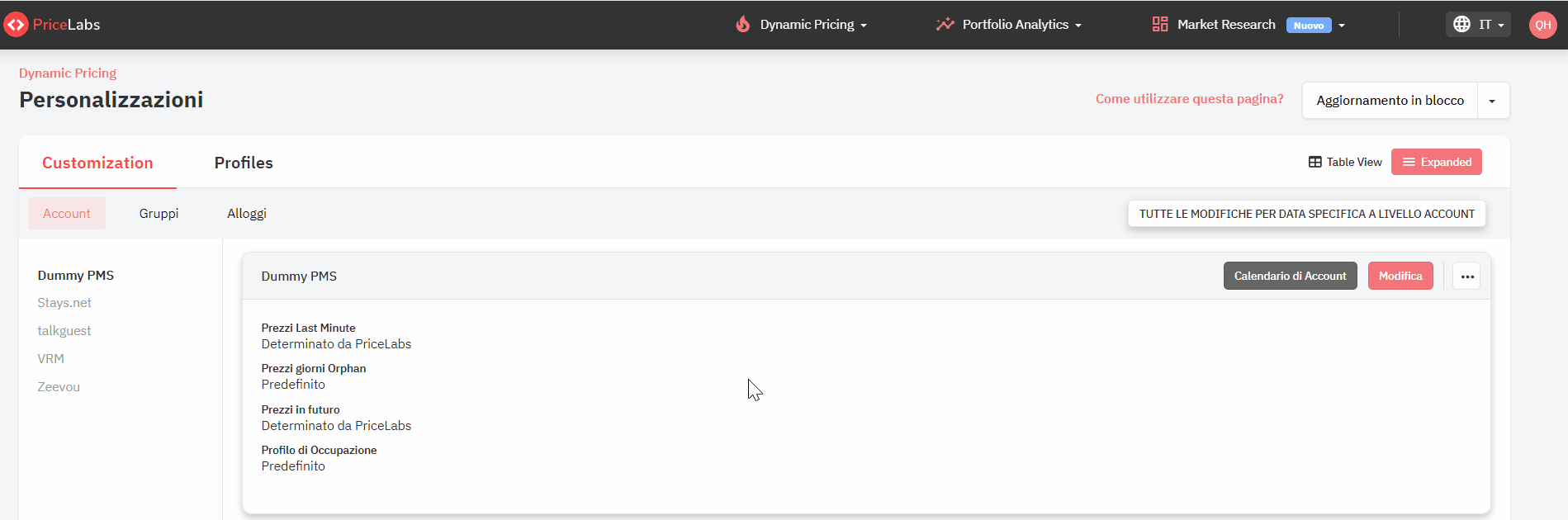Switch to the Profiles tab
Viewport: 1568px width, 520px height.
click(x=244, y=163)
